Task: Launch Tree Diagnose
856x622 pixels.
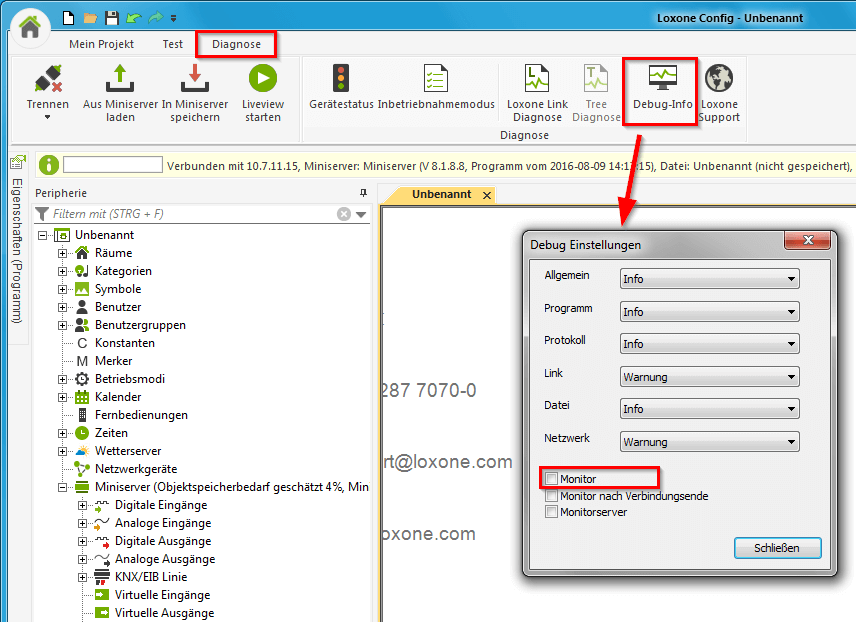Action: pyautogui.click(x=596, y=90)
